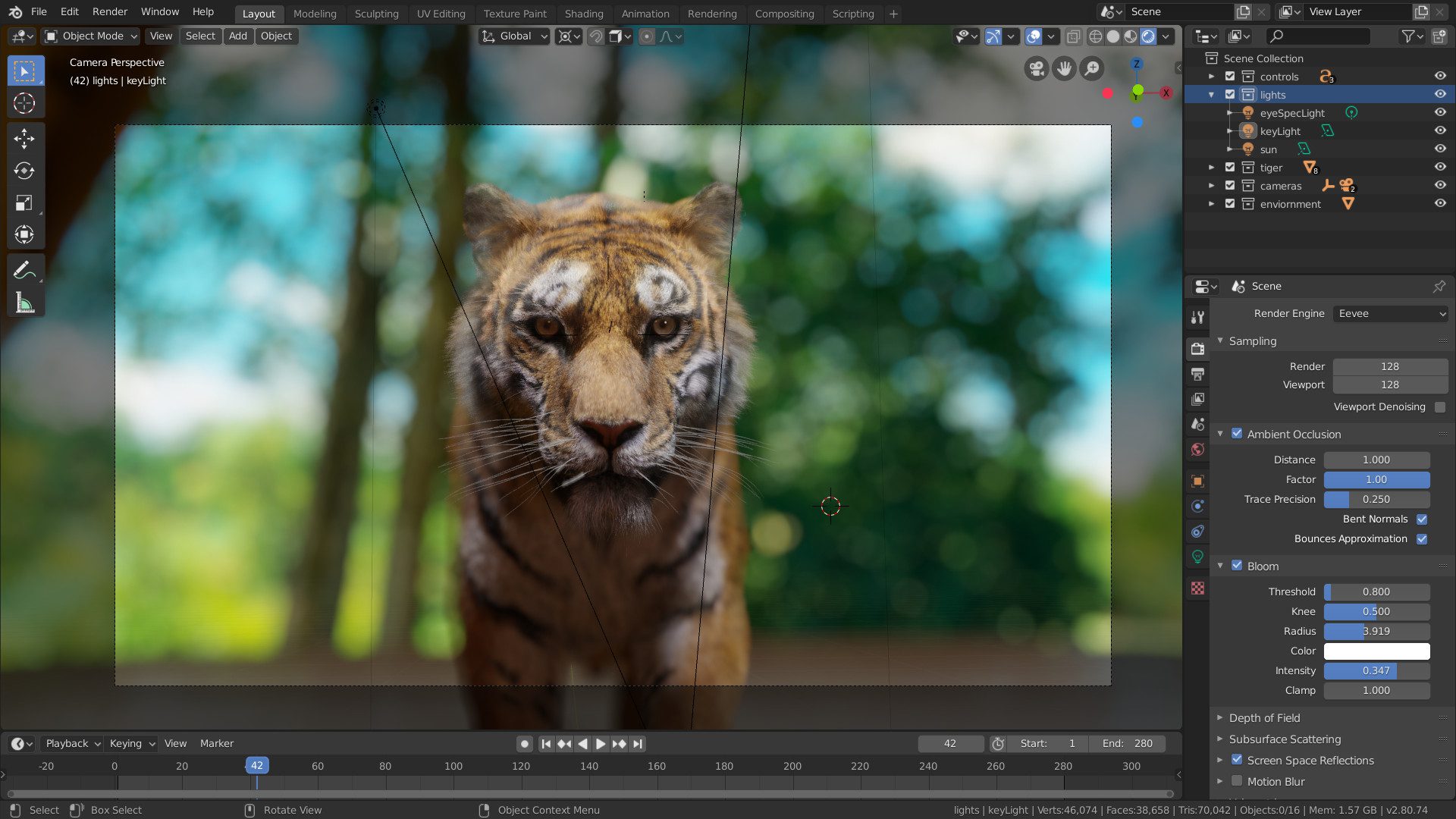Toggle Ambient Occlusion checkbox
Viewport: 1456px width, 819px height.
coord(1237,433)
